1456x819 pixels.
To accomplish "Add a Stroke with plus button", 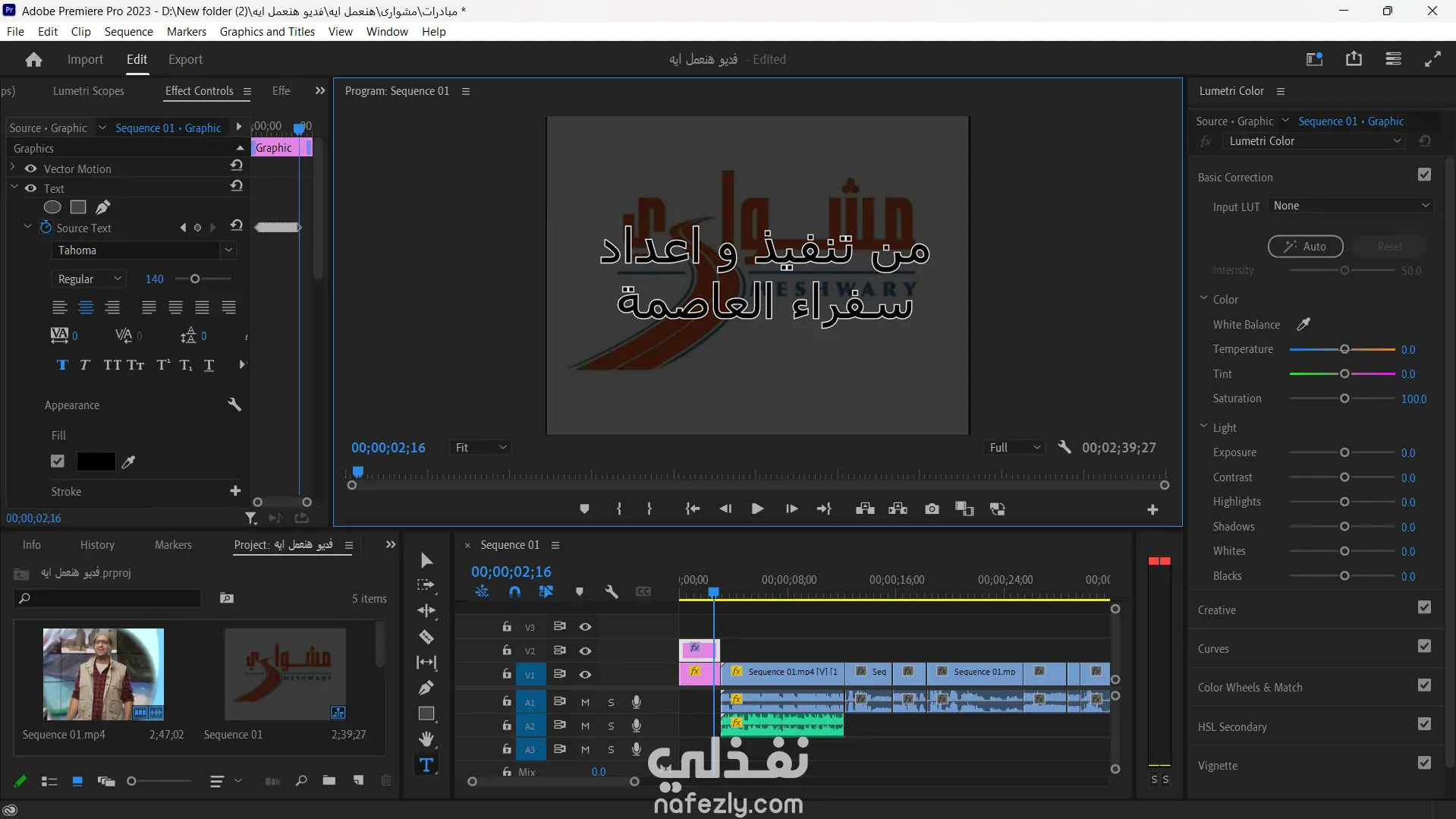I will click(x=235, y=491).
